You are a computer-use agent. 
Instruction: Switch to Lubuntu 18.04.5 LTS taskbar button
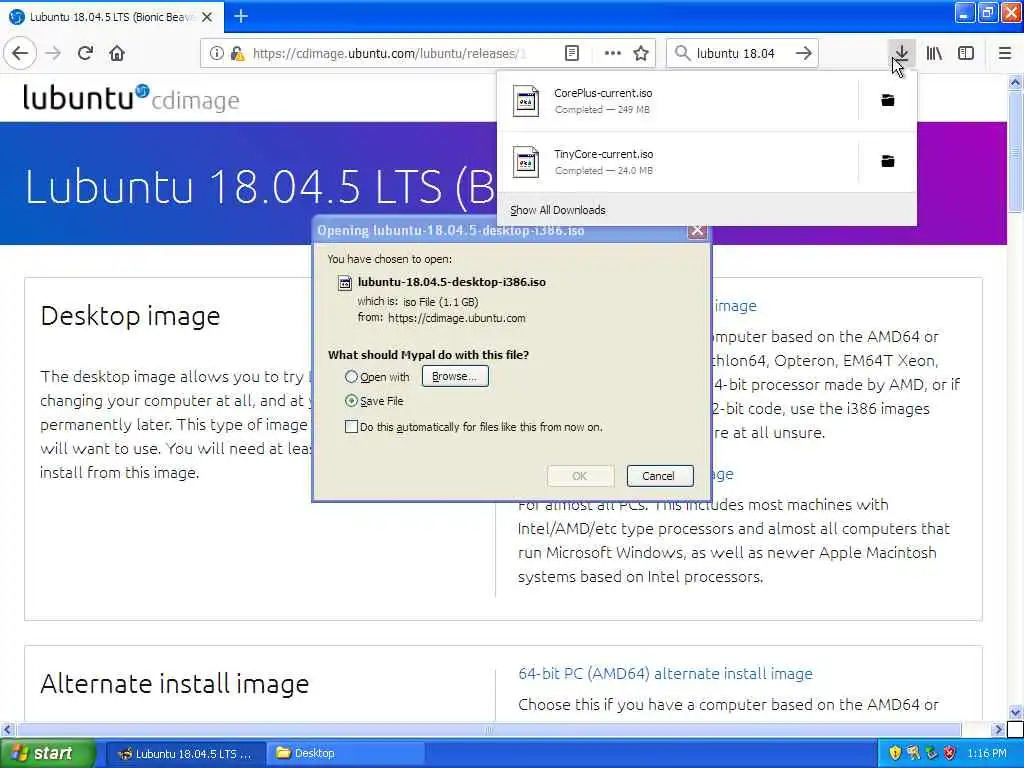185,754
